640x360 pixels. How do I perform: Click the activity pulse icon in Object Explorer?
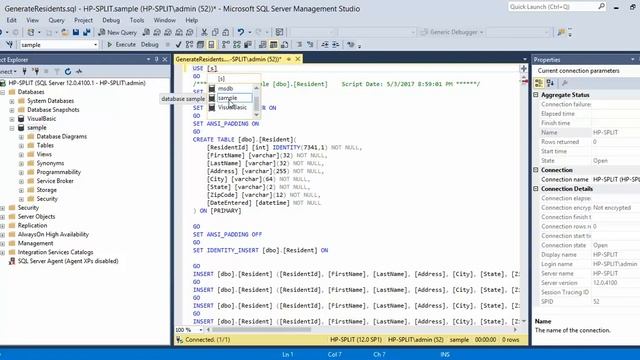[79, 71]
